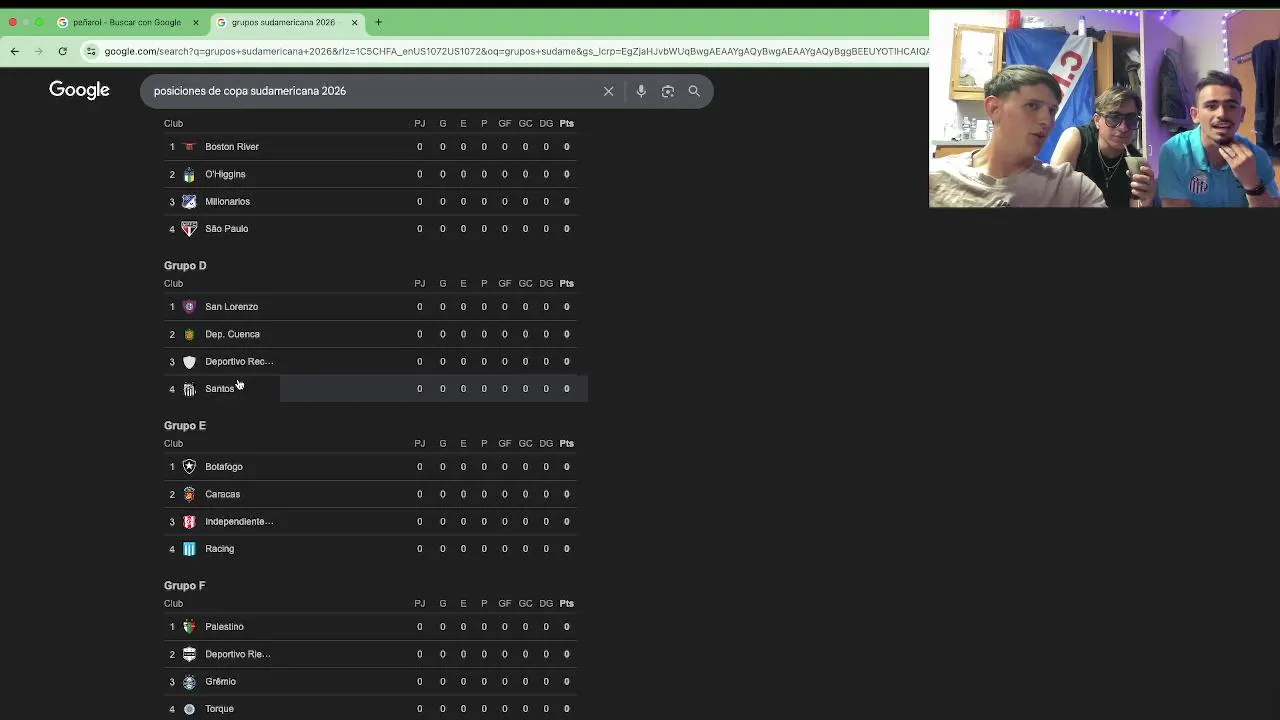This screenshot has height=720, width=1280.
Task: Click Botafogo club crest
Action: (x=189, y=467)
